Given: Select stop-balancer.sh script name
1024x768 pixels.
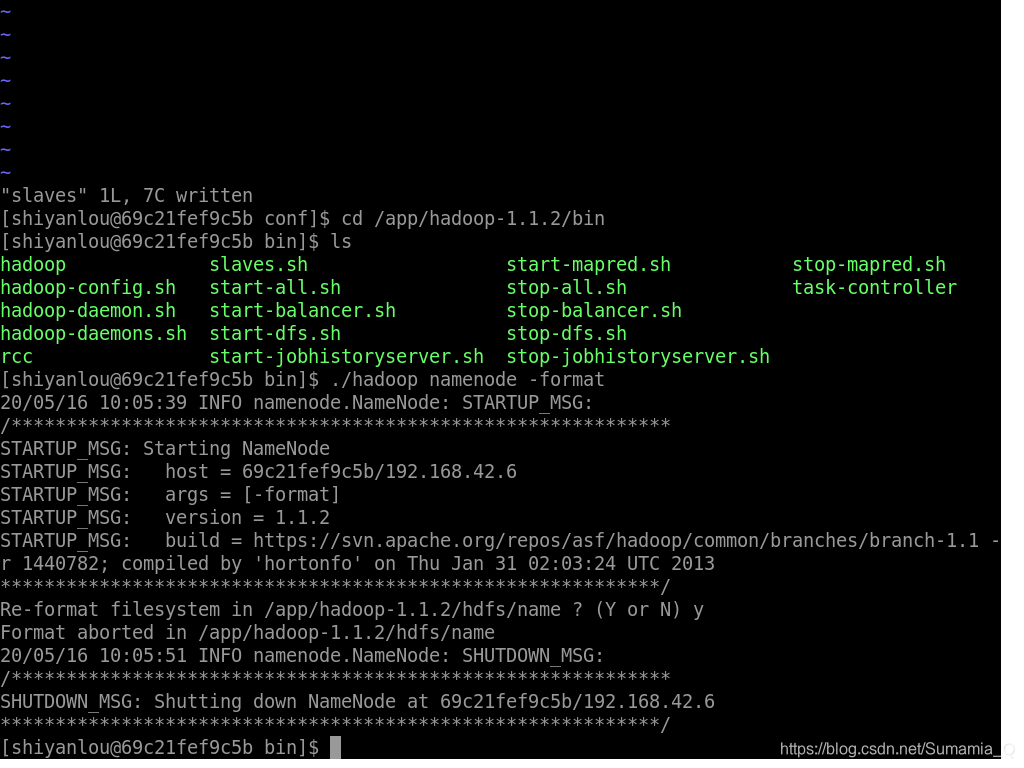Looking at the screenshot, I should pyautogui.click(x=594, y=311).
